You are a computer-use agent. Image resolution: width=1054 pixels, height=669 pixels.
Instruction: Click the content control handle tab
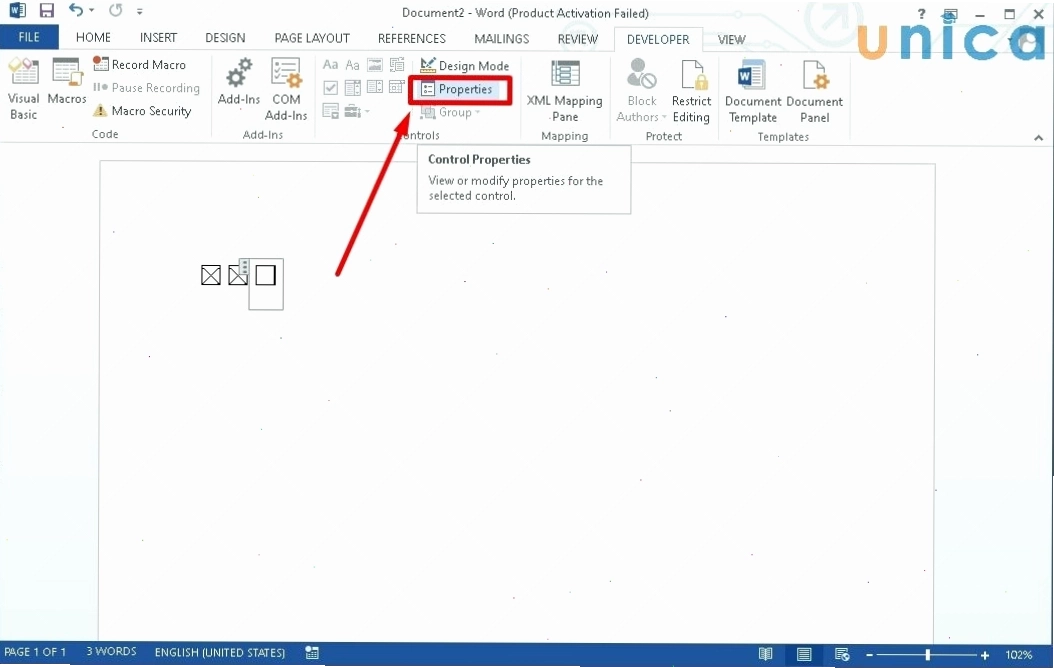[x=245, y=269]
